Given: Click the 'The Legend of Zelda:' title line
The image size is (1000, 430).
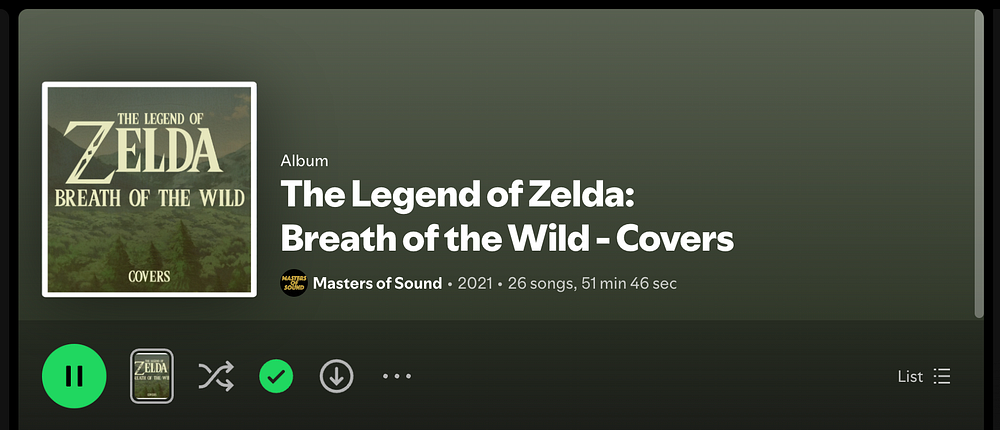Looking at the screenshot, I should pyautogui.click(x=457, y=194).
